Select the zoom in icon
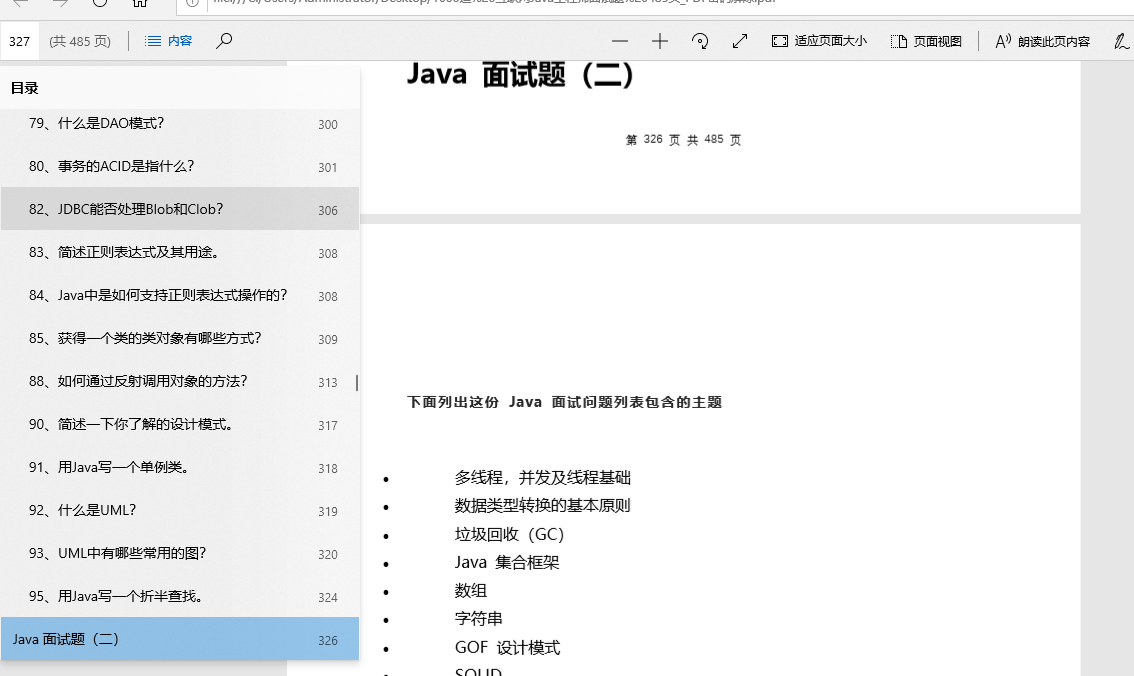The image size is (1134, 676). pos(659,42)
